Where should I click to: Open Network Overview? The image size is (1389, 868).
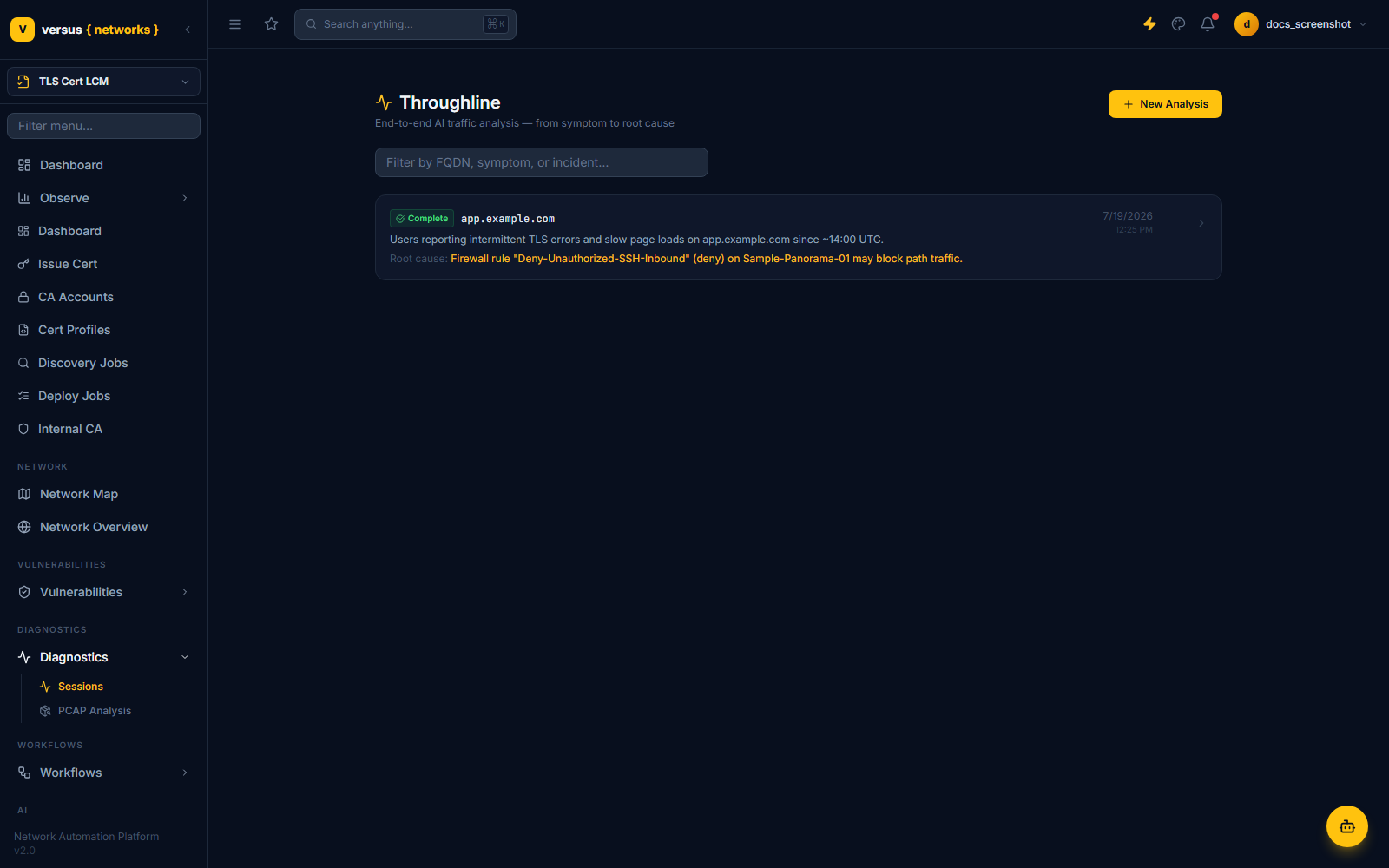click(103, 527)
